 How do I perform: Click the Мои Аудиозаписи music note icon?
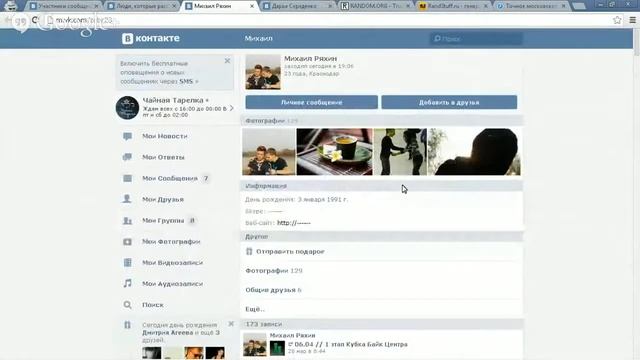[127, 283]
